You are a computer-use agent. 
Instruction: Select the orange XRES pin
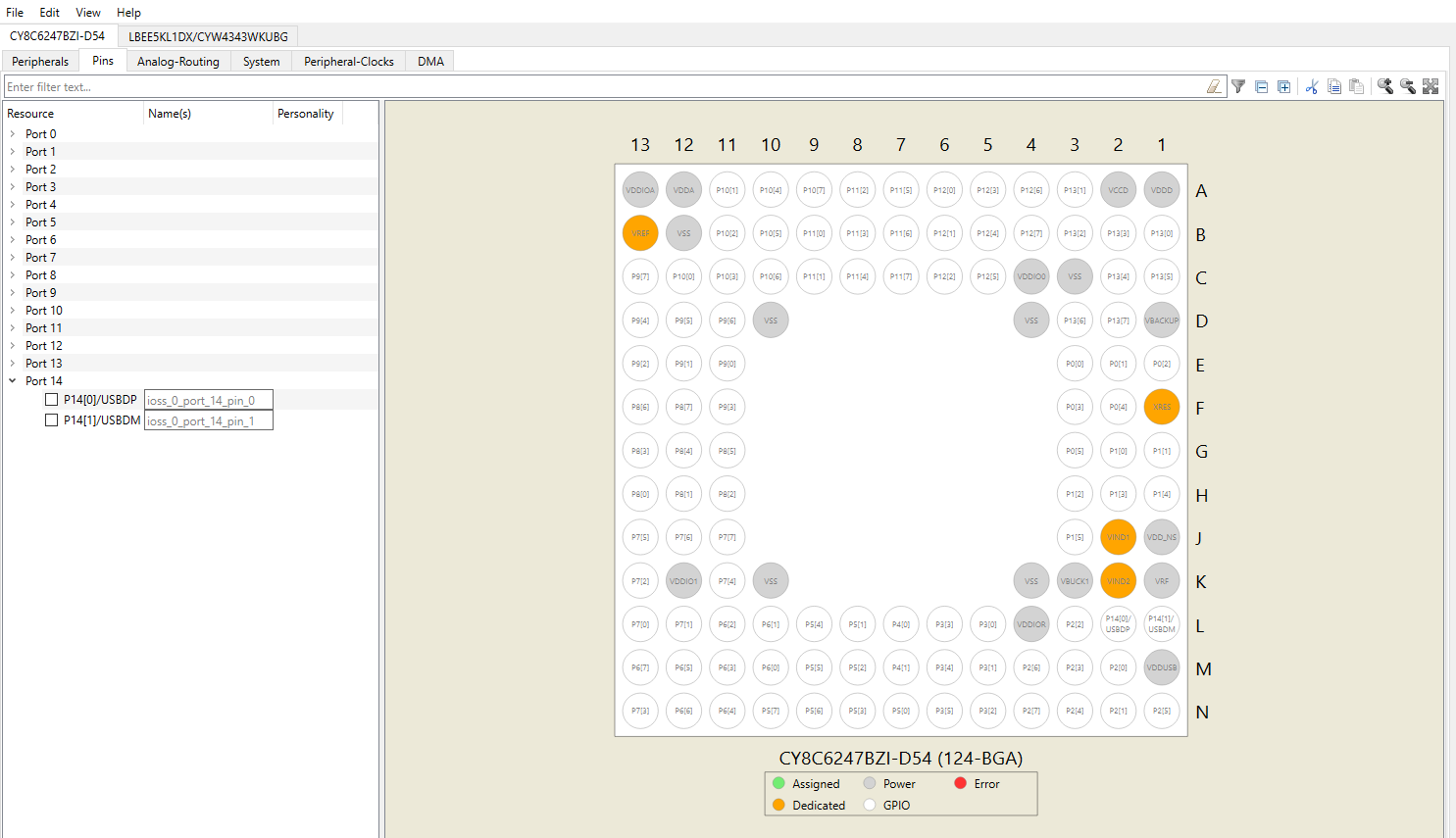1162,407
